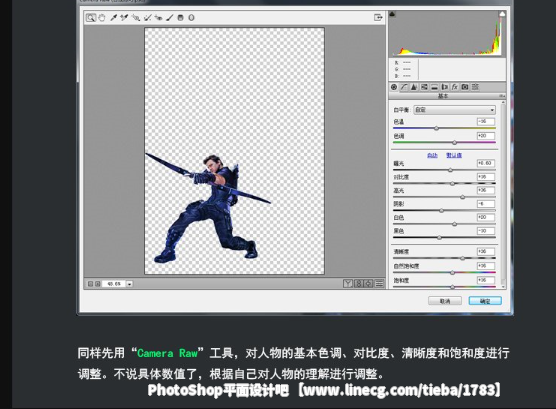The image size is (556, 409).
Task: Select the Adjustment Brush tool
Action: click(x=169, y=17)
